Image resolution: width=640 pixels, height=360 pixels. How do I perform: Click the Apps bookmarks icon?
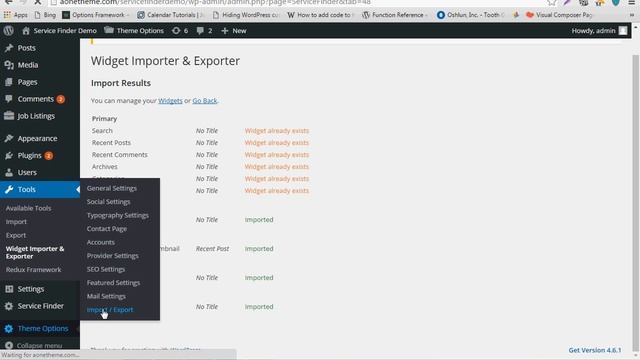click(7, 15)
